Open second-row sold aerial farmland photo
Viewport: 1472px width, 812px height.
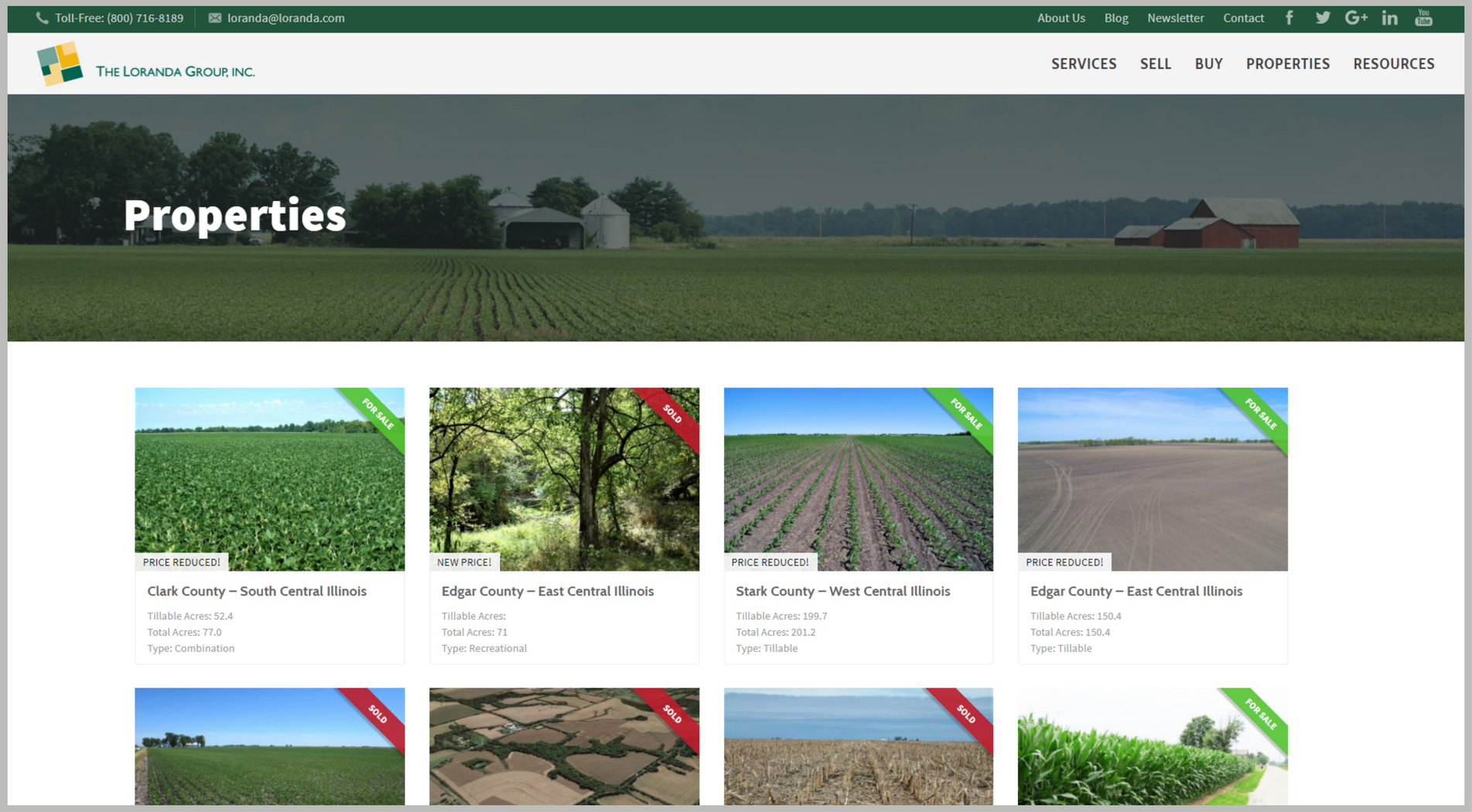pos(564,746)
